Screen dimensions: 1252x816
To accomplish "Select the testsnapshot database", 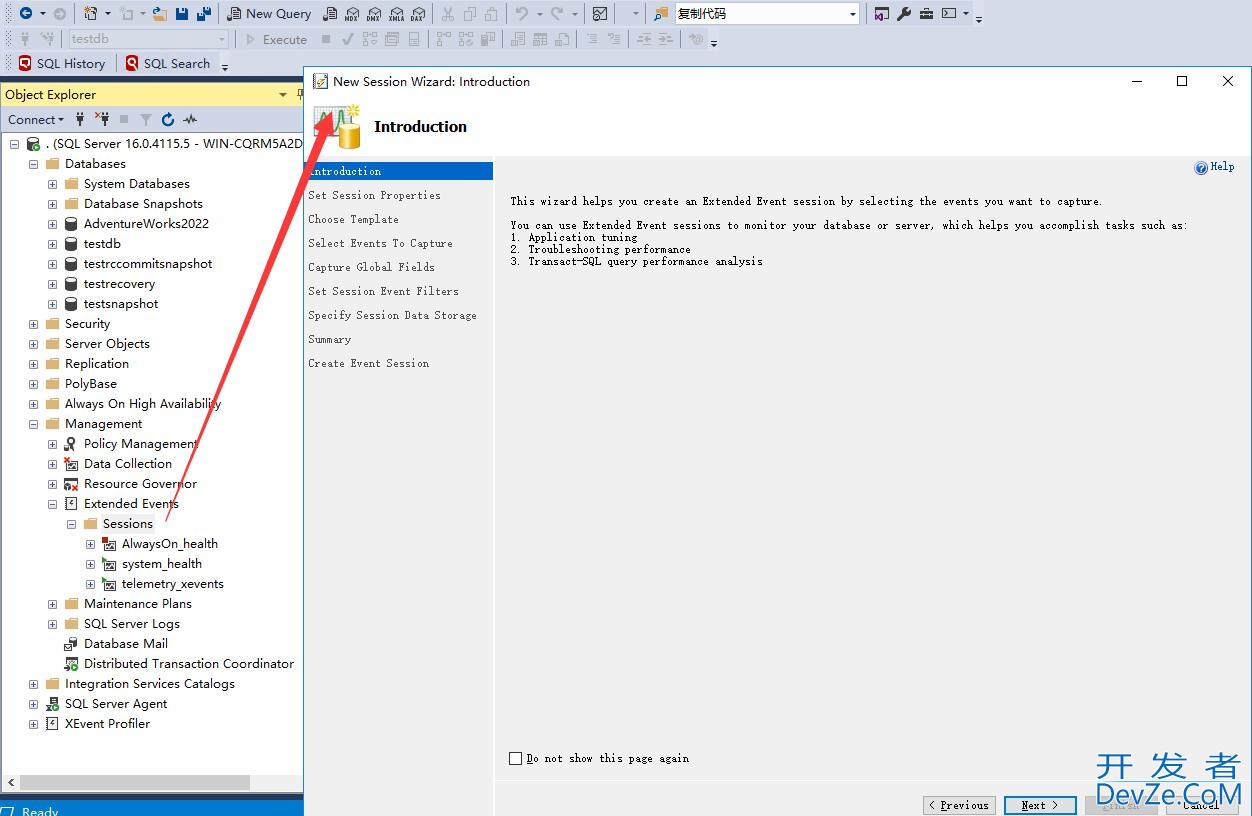I will [121, 304].
